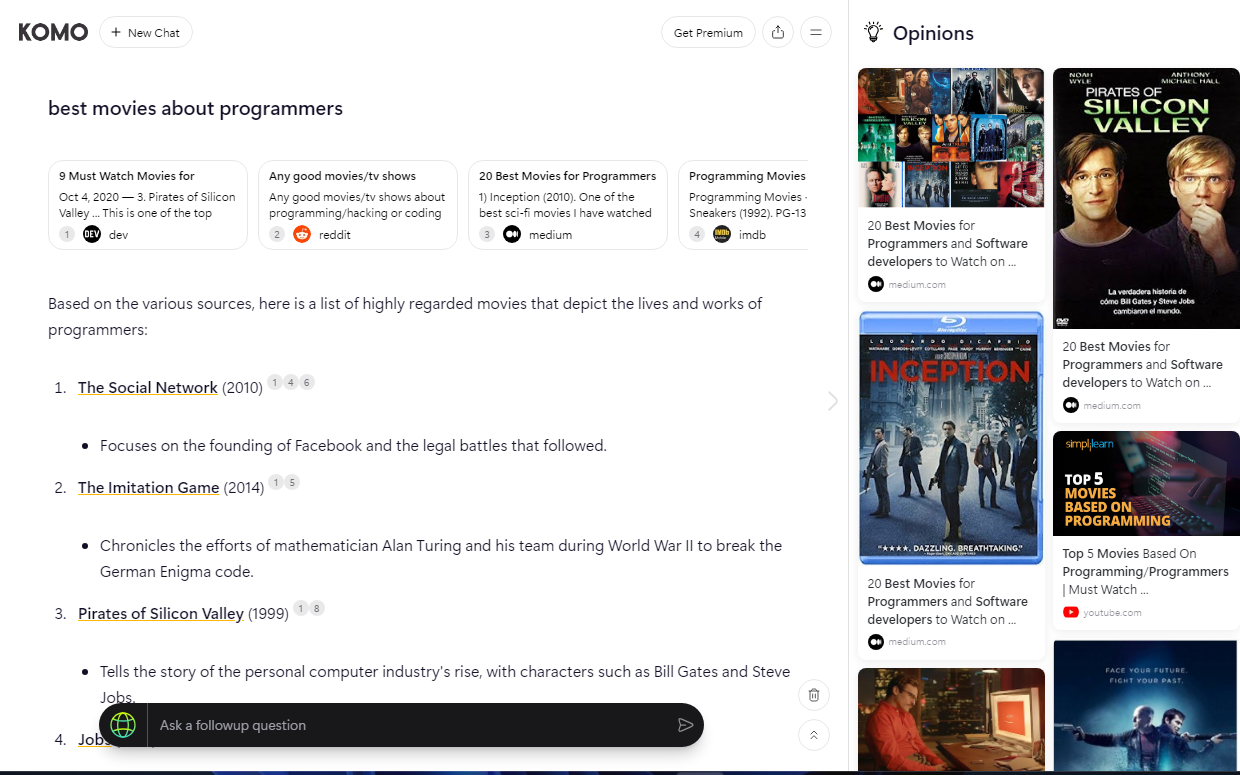Open The Social Network link
Image resolution: width=1240 pixels, height=775 pixels.
pyautogui.click(x=148, y=388)
